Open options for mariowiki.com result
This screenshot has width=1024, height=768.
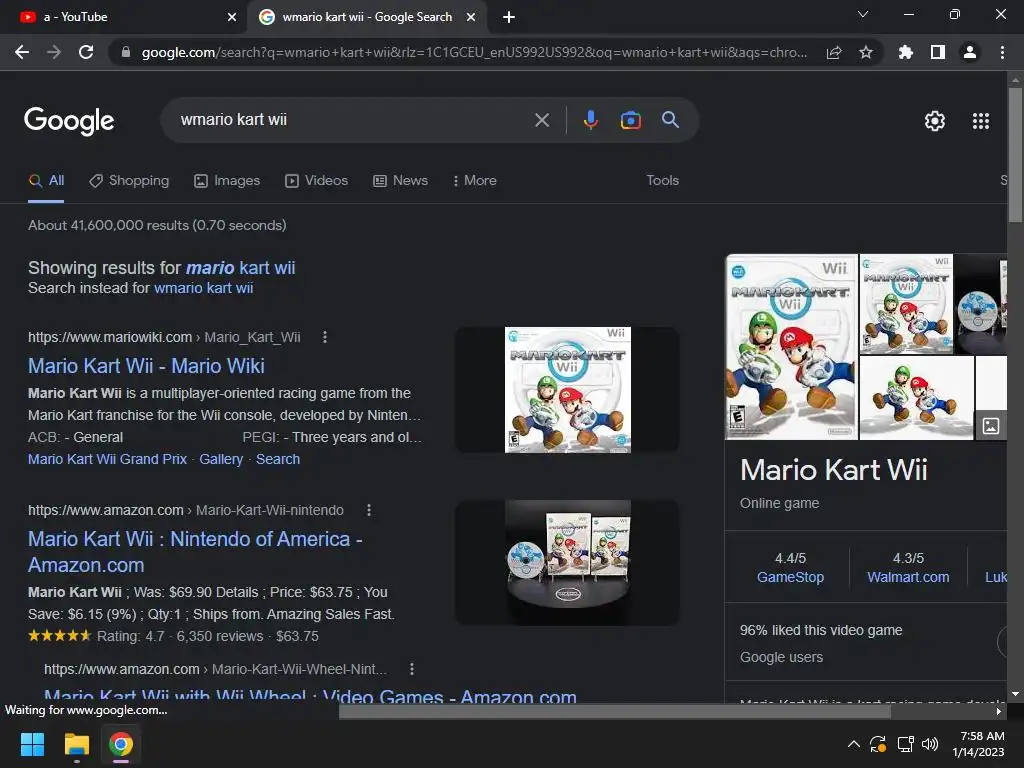coord(325,337)
